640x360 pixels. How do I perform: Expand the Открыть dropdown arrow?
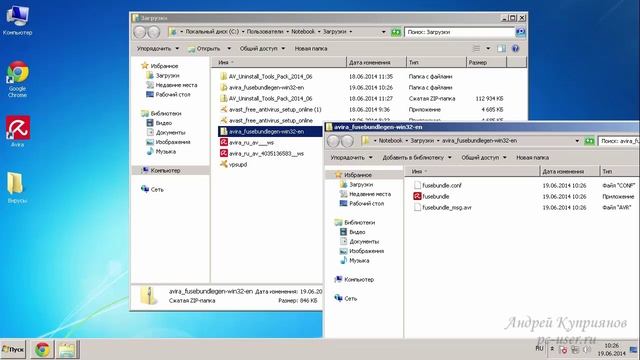coord(229,49)
